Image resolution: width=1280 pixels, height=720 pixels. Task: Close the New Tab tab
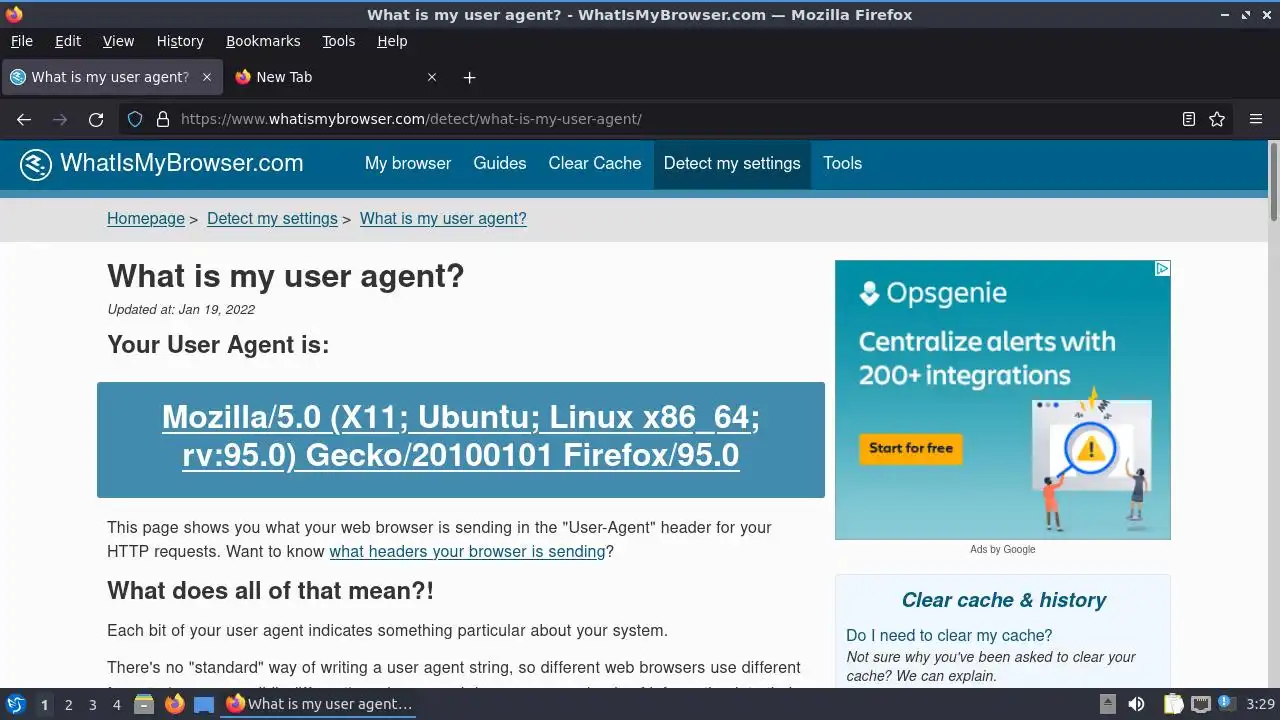click(x=432, y=77)
